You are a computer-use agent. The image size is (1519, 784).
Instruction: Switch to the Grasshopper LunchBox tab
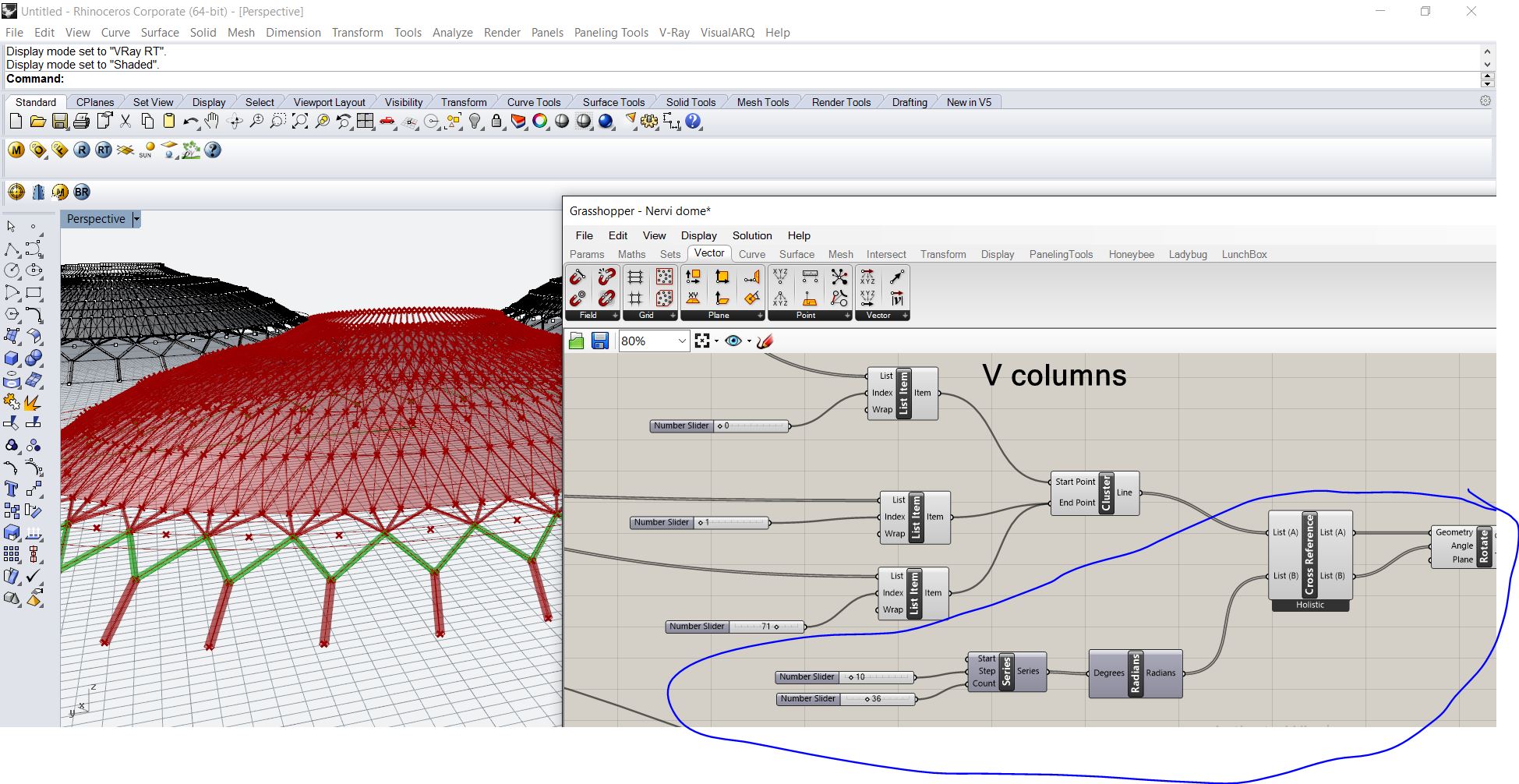1244,254
